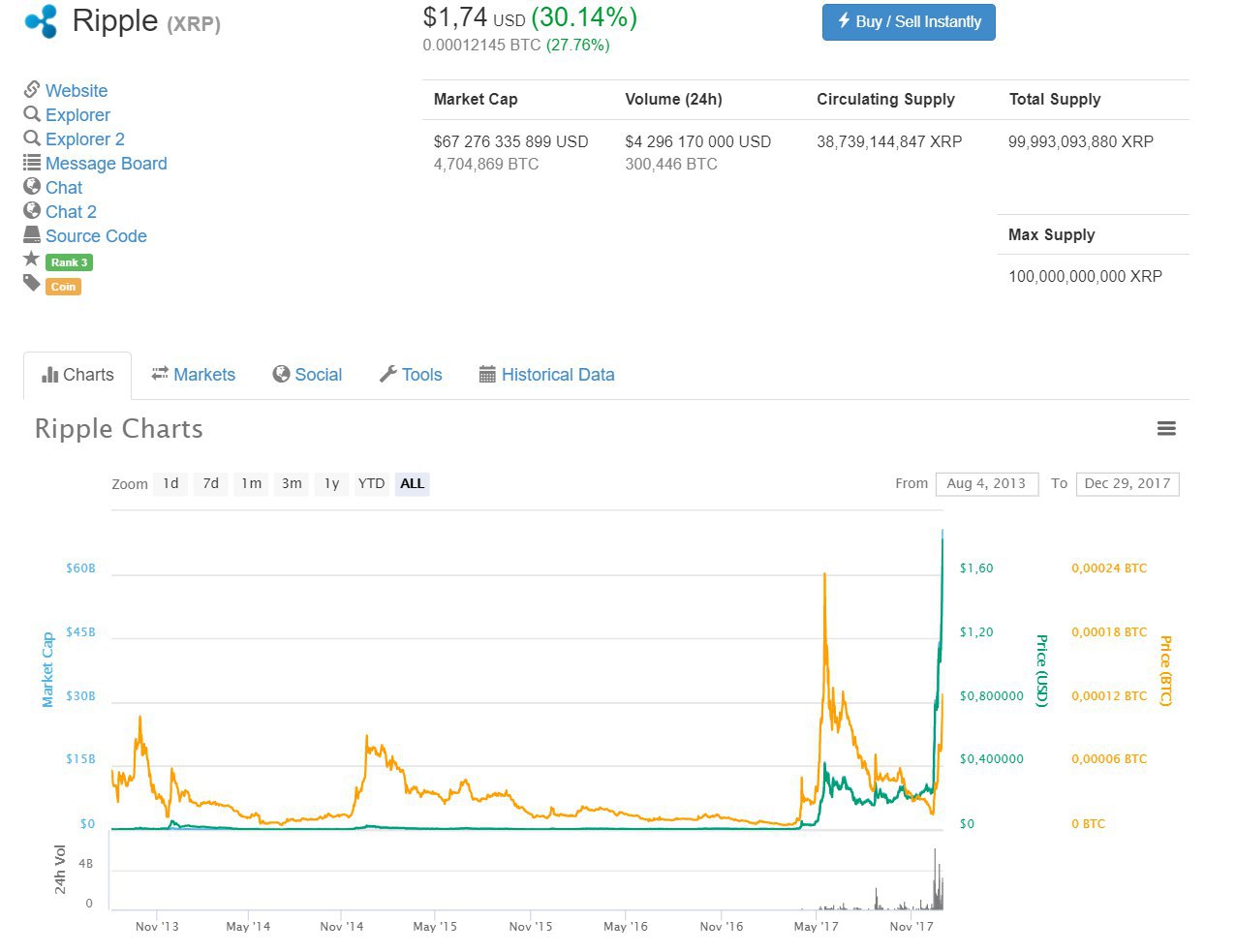Open the Website link
The image size is (1236, 952).
pos(77,90)
